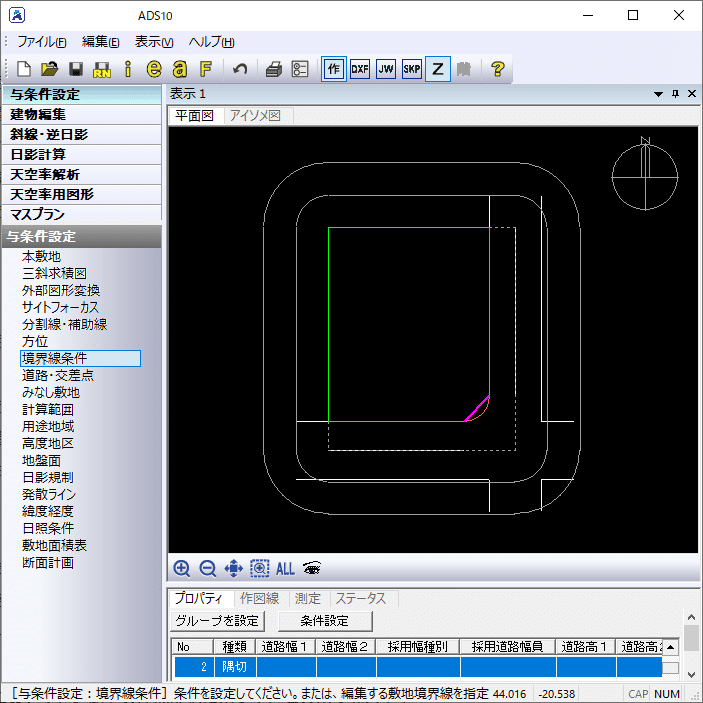Expand the 日影計算 section in the sidebar
Image resolution: width=703 pixels, height=703 pixels.
pyautogui.click(x=82, y=154)
